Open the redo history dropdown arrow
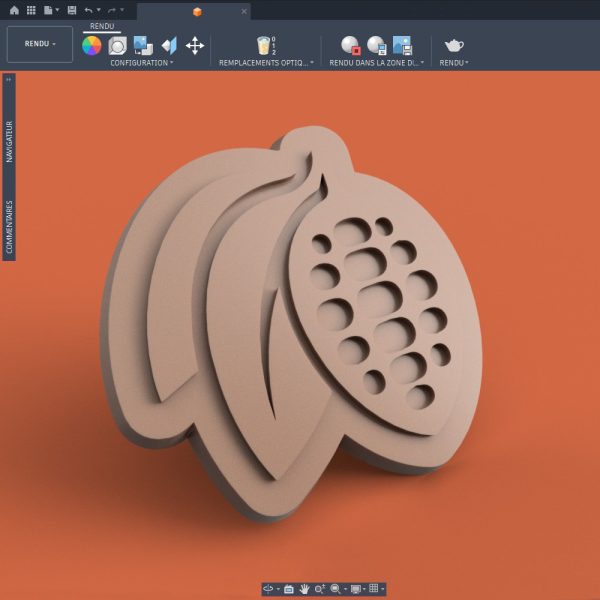Screen dimensions: 600x600 [122, 10]
